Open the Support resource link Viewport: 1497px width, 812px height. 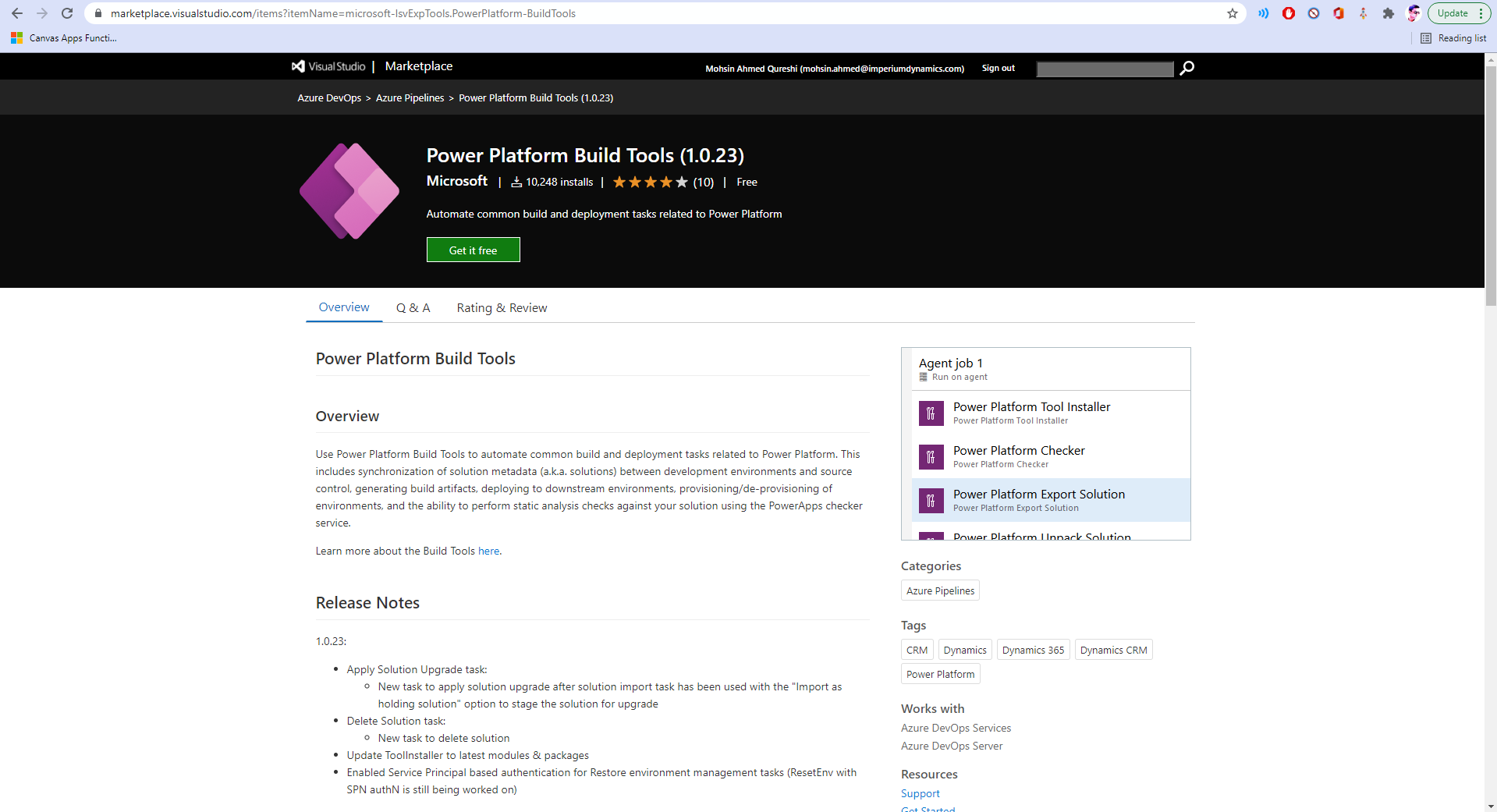coord(920,792)
